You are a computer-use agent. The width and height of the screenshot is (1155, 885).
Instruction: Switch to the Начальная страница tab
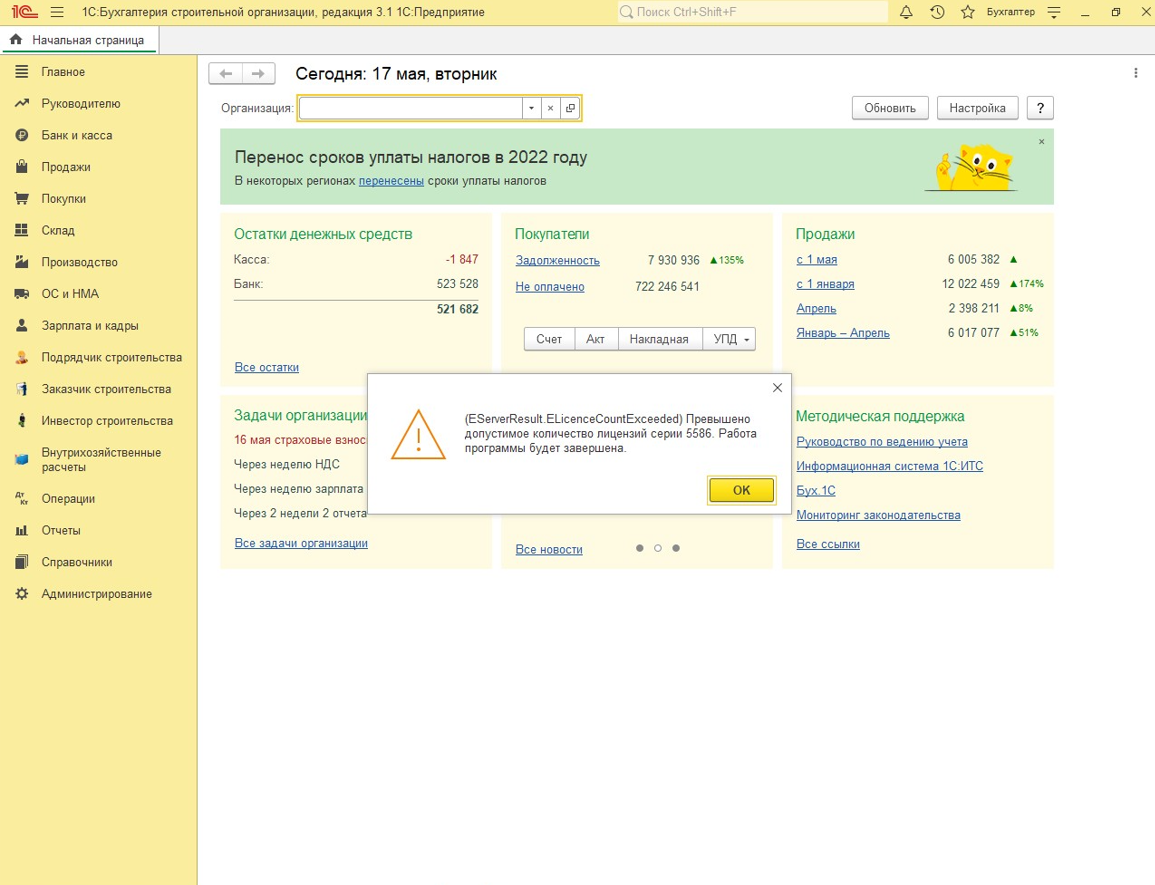79,40
